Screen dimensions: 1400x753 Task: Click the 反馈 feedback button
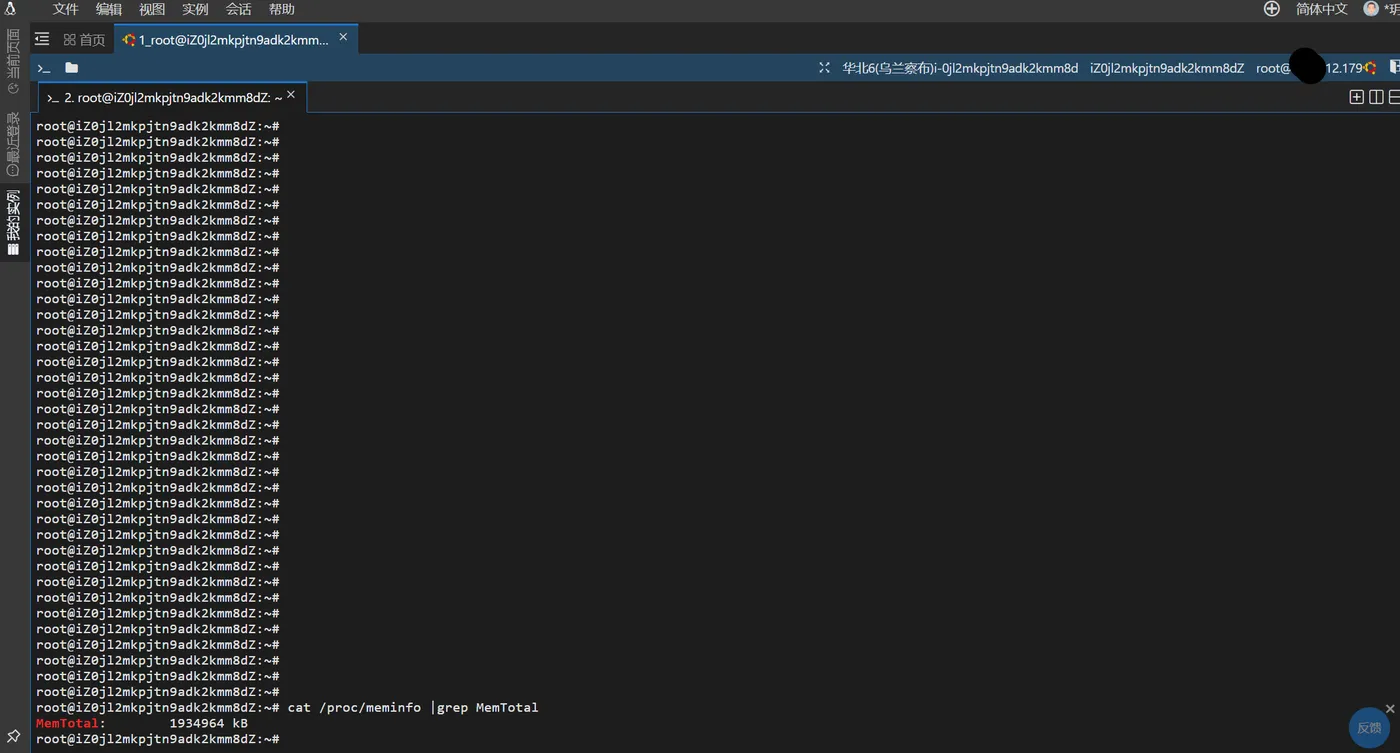(x=1370, y=727)
